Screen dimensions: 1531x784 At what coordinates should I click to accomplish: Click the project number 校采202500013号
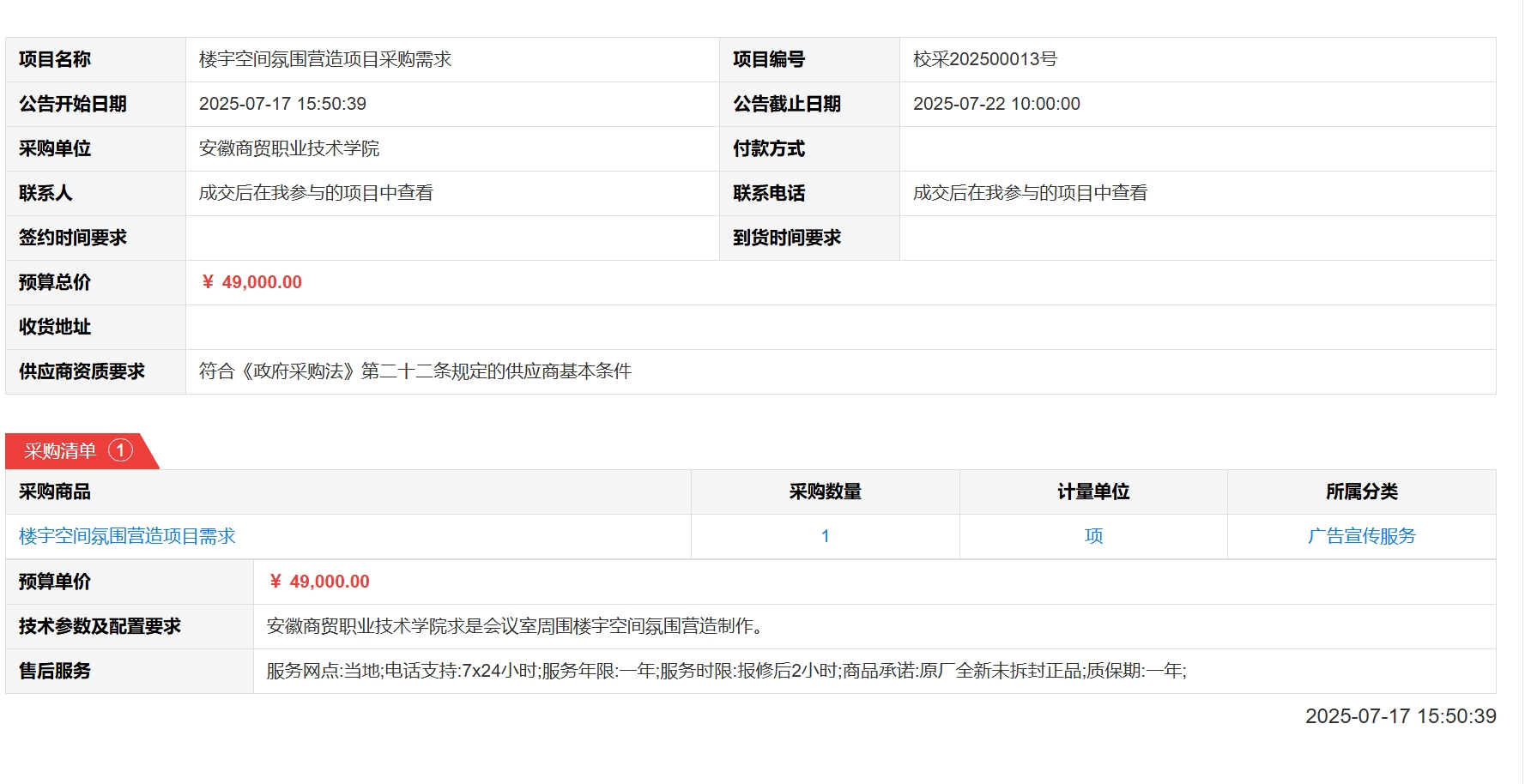tap(985, 59)
